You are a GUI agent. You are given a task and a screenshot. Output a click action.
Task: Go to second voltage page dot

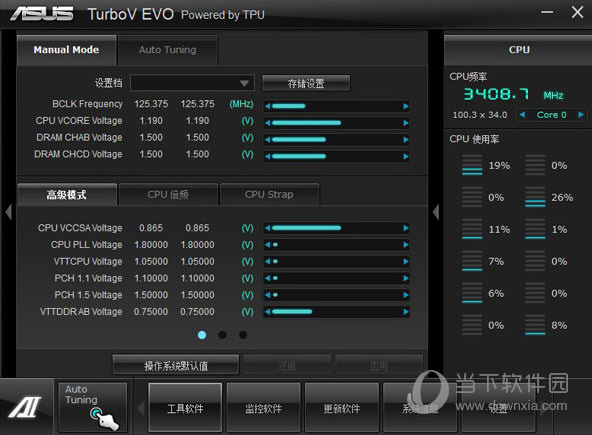click(222, 335)
